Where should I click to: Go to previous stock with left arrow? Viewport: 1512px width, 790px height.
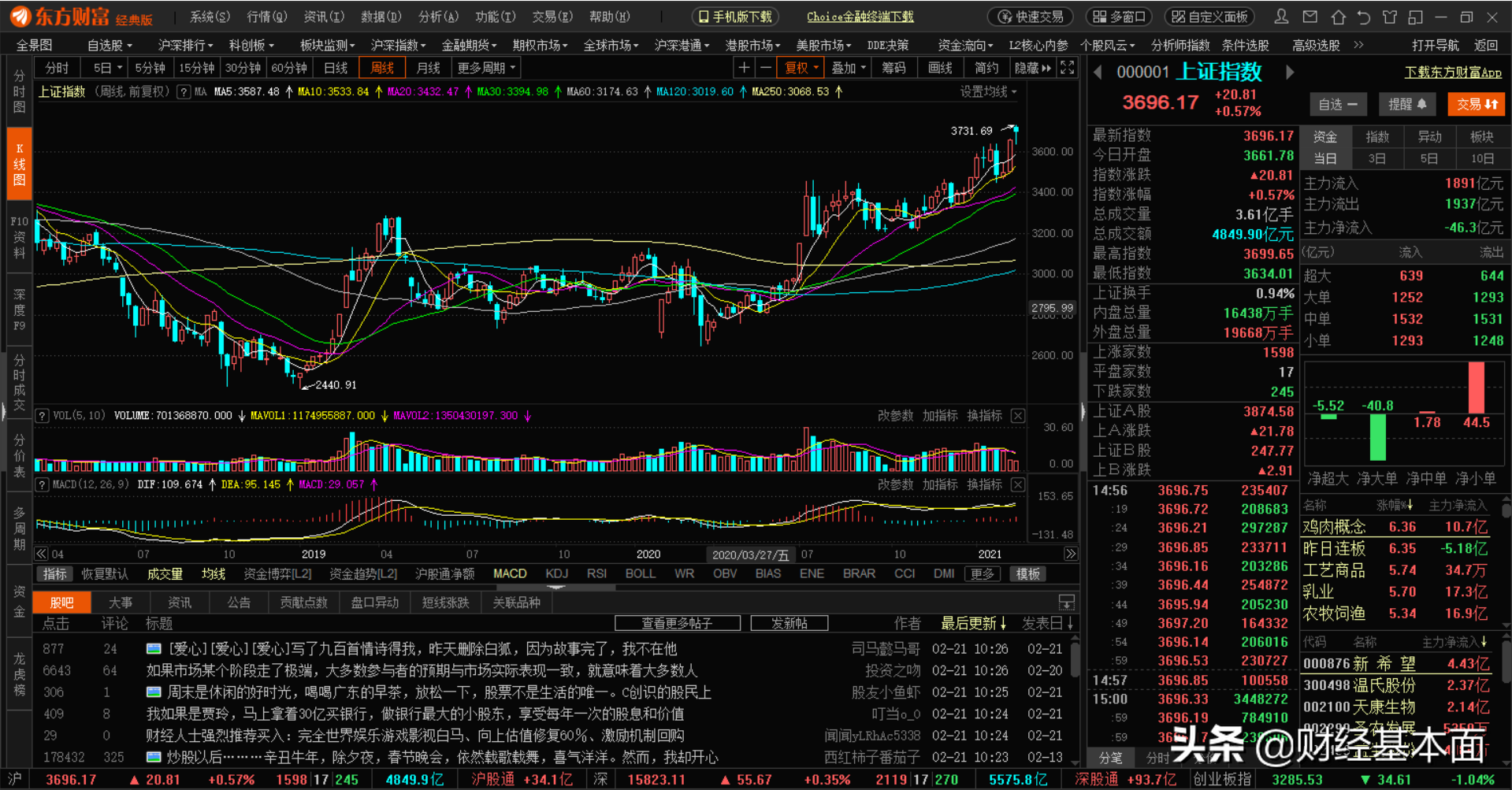pyautogui.click(x=1098, y=72)
